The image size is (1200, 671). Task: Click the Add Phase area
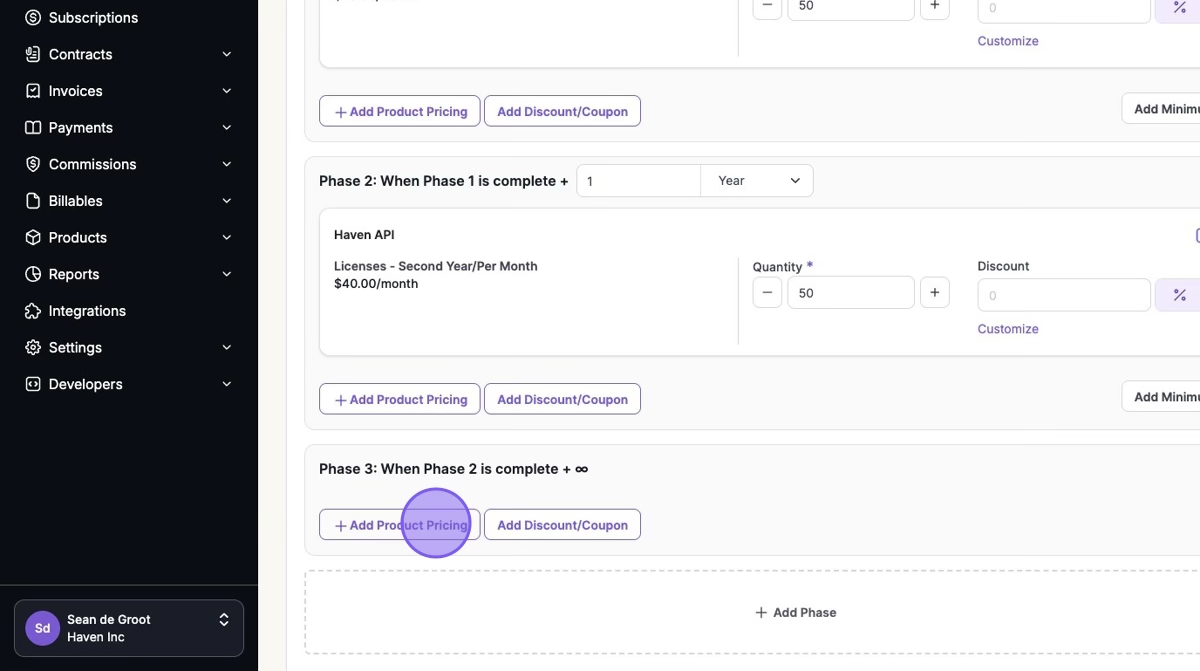795,612
